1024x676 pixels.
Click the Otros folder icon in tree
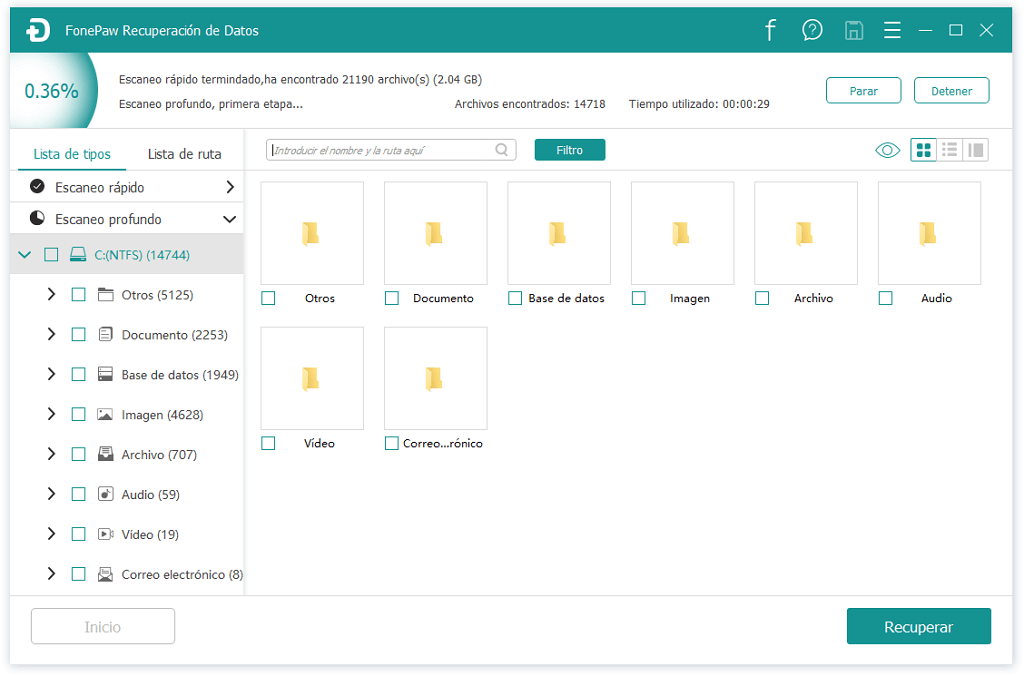click(105, 295)
